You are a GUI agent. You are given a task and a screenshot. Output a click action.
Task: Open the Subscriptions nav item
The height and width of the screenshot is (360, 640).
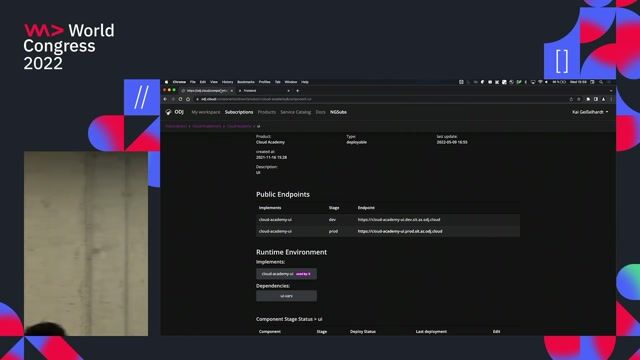239,112
